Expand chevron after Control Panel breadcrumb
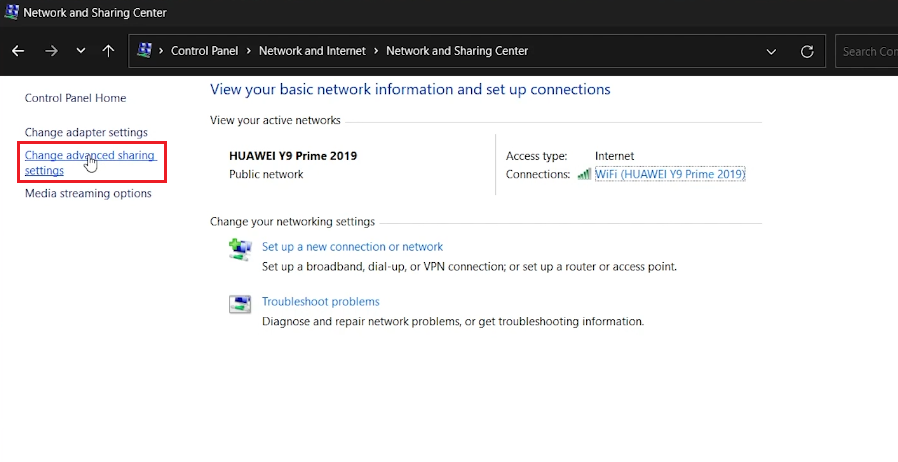Viewport: 898px width, 462px height. (x=248, y=51)
